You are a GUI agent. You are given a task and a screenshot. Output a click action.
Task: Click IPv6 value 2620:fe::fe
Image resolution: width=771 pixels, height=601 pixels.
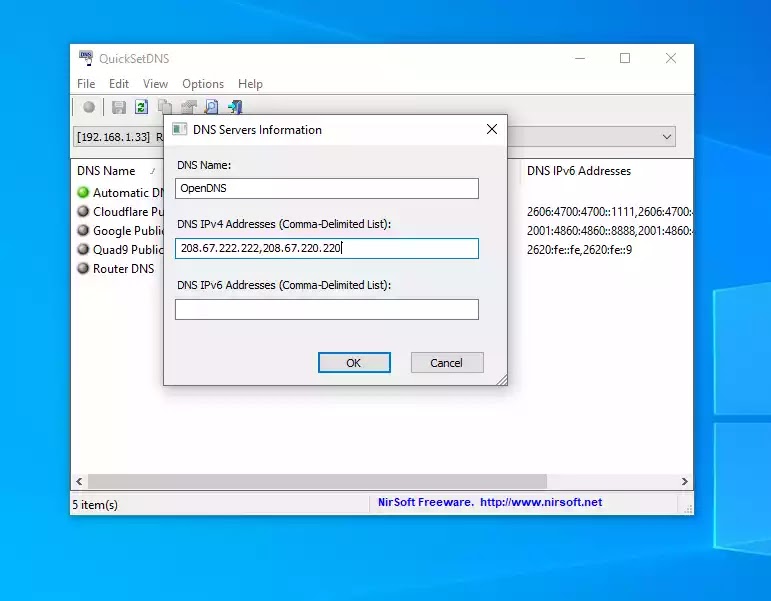click(553, 250)
